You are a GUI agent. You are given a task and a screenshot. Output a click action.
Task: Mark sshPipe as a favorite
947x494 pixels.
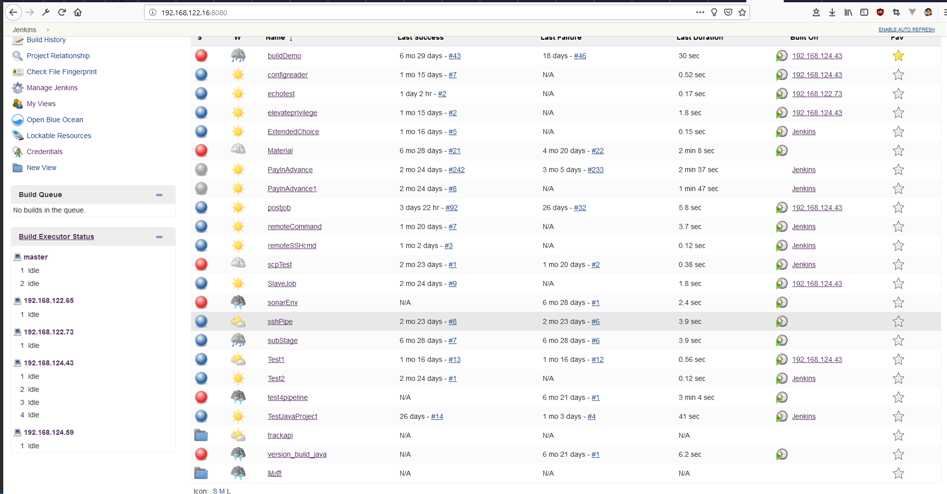(x=898, y=321)
